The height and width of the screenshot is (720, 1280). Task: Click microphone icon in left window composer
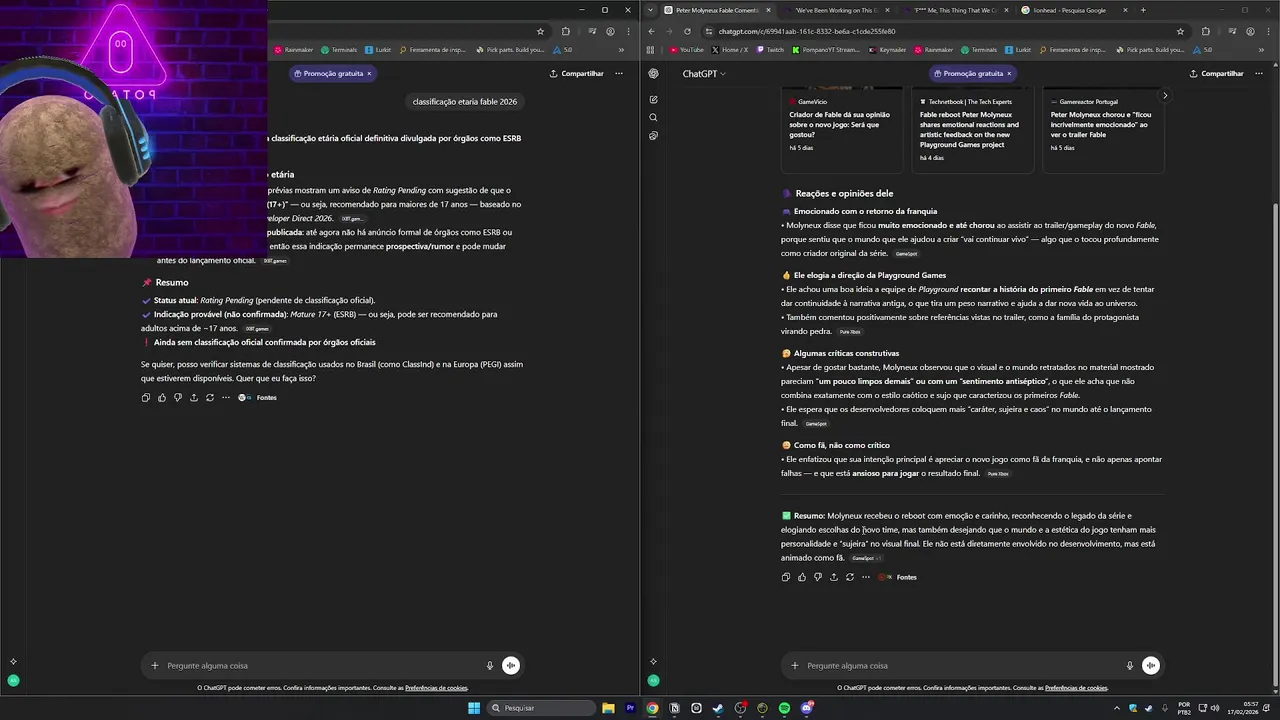pos(490,665)
